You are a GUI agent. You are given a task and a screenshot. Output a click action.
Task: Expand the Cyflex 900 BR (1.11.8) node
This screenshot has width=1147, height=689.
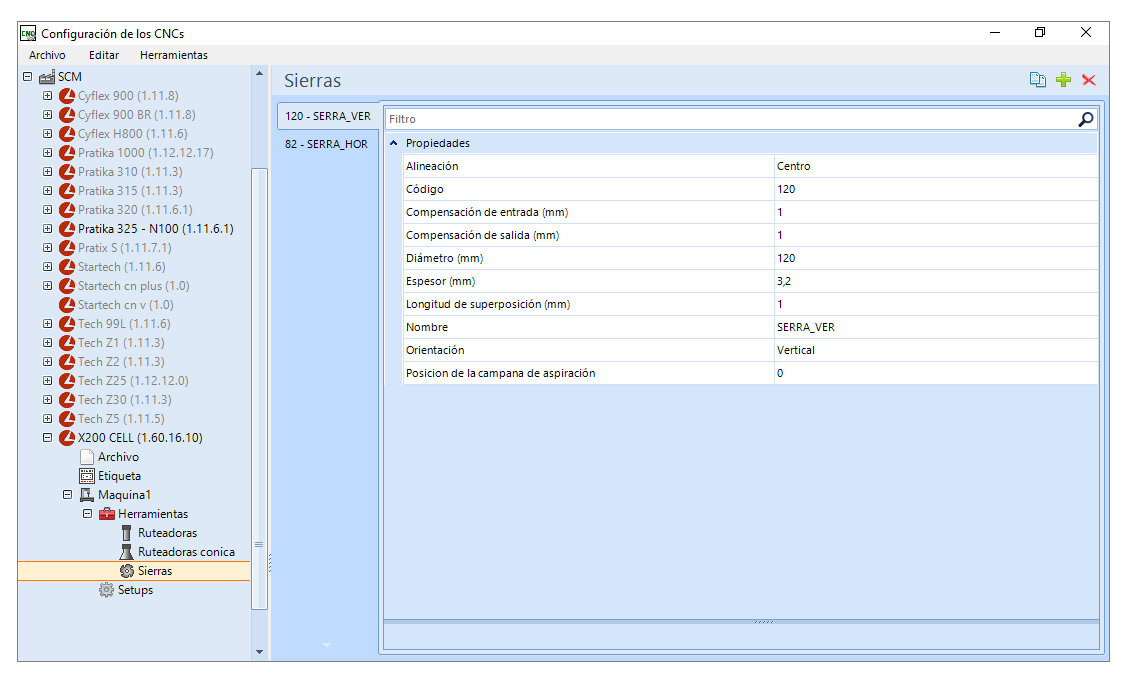pos(48,115)
